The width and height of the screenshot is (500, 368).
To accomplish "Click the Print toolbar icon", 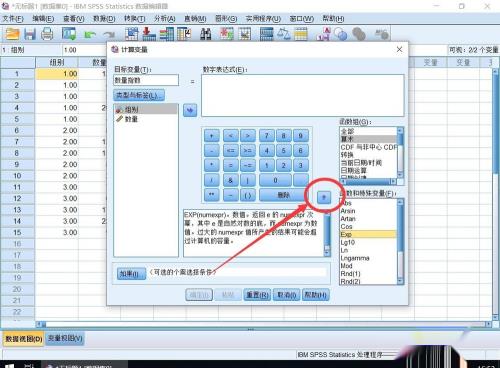I will pyautogui.click(x=47, y=34).
